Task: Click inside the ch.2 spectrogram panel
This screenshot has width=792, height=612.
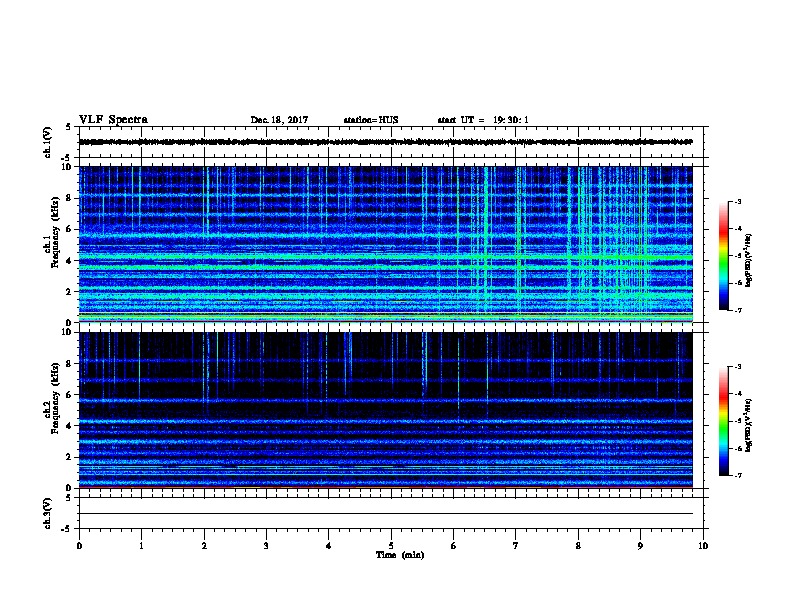Action: pyautogui.click(x=386, y=410)
